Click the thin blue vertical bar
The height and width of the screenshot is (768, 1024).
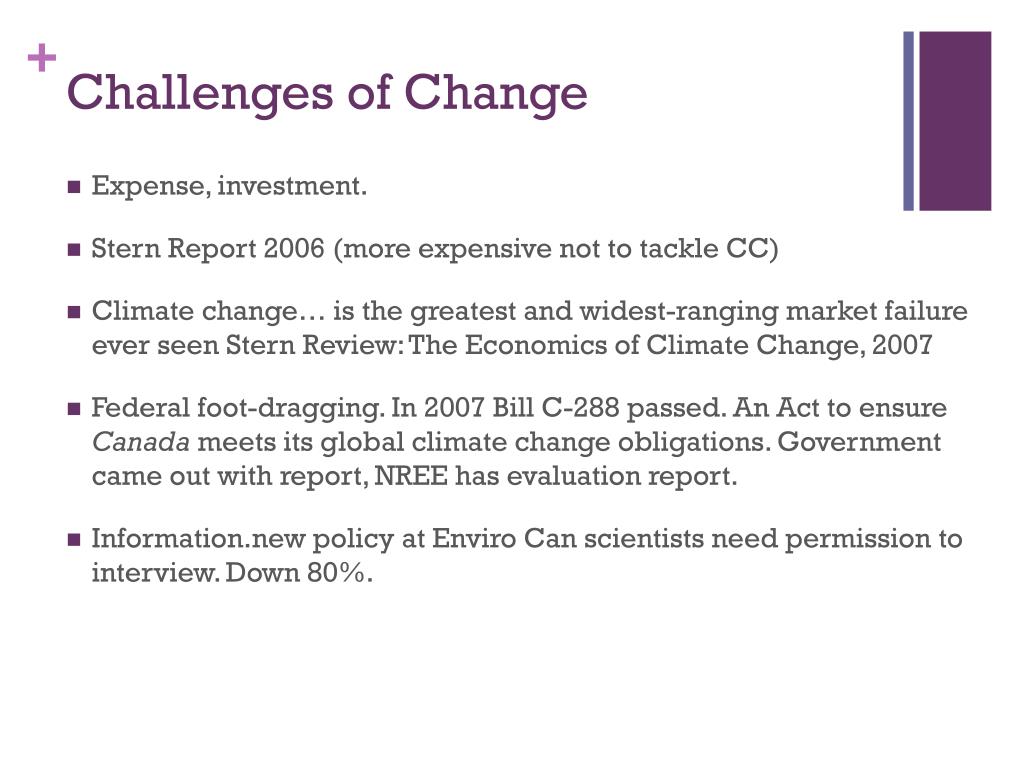tap(908, 121)
